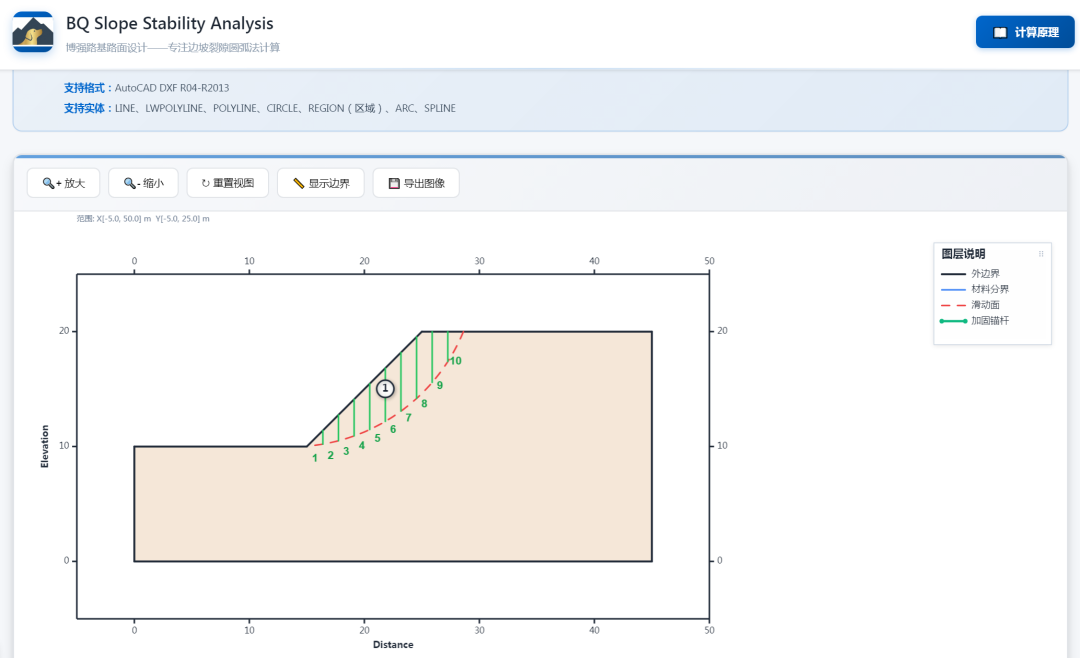The height and width of the screenshot is (658, 1080).
Task: Click the 加固锚杆 legend entry
Action: click(x=975, y=320)
